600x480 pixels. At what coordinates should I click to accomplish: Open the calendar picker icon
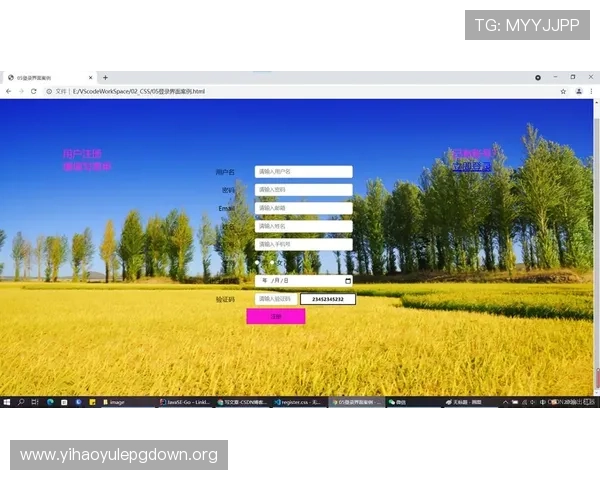[x=348, y=281]
